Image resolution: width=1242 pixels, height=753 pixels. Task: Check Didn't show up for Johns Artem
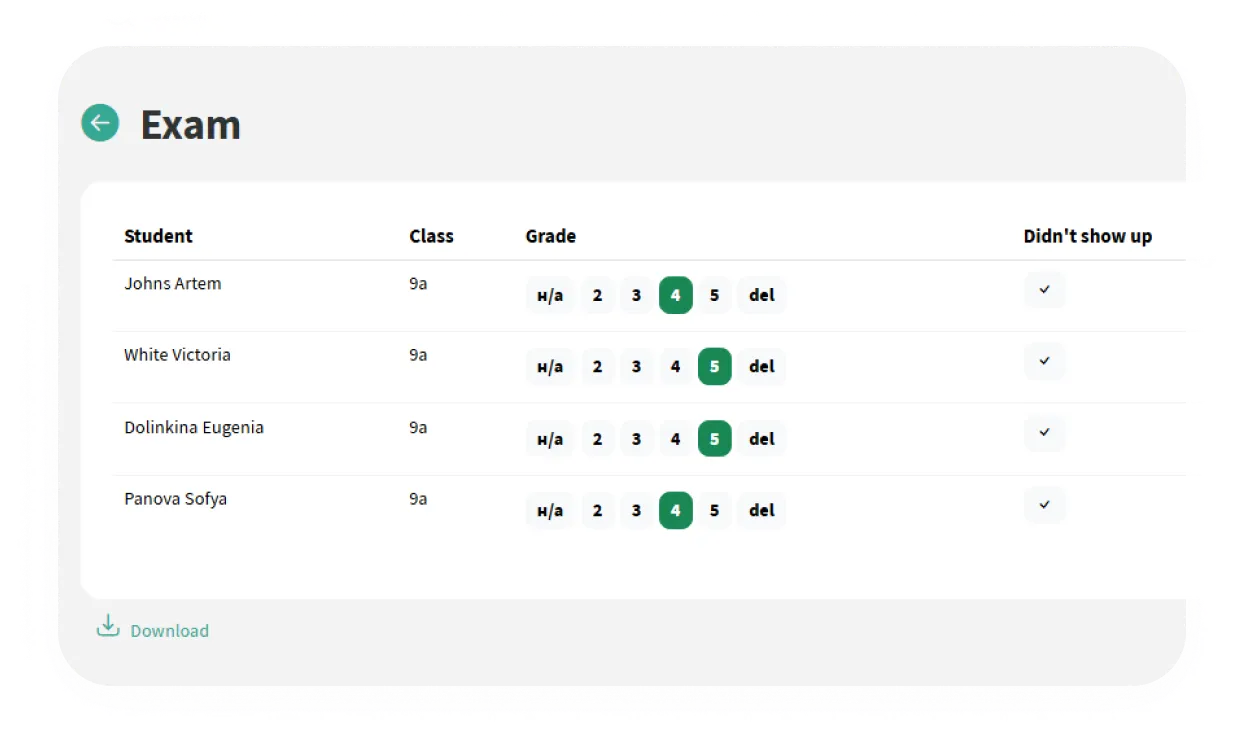pyautogui.click(x=1044, y=290)
